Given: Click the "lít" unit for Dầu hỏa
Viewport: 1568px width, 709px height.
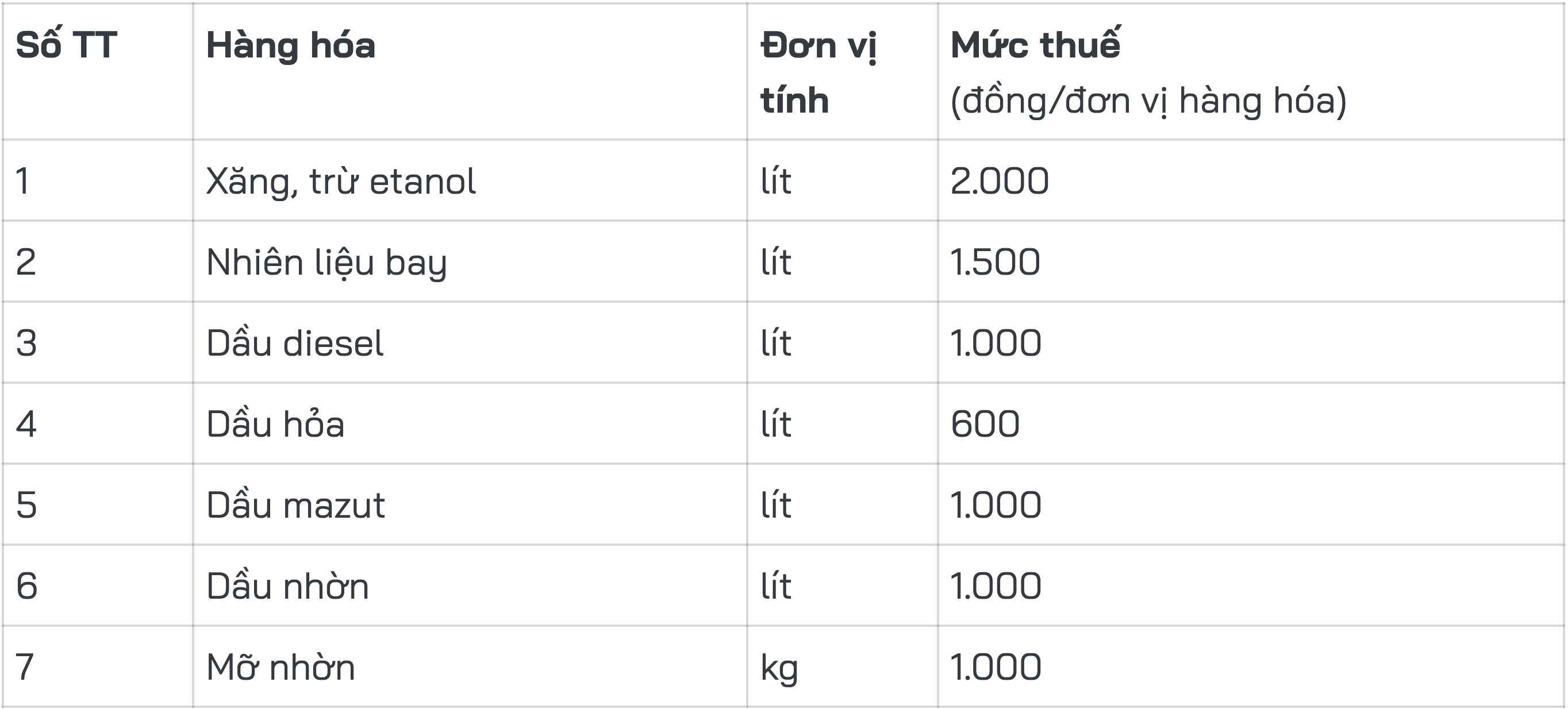Looking at the screenshot, I should point(775,424).
